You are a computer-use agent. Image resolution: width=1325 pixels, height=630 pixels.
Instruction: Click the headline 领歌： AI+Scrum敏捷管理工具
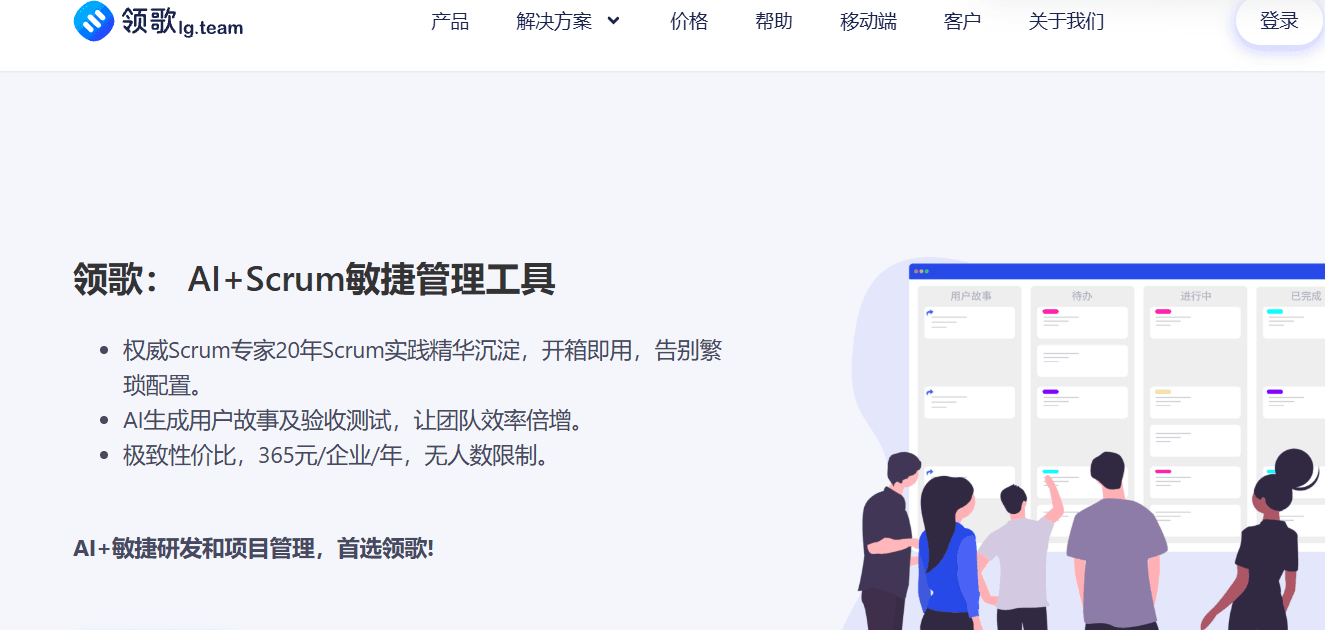point(314,279)
